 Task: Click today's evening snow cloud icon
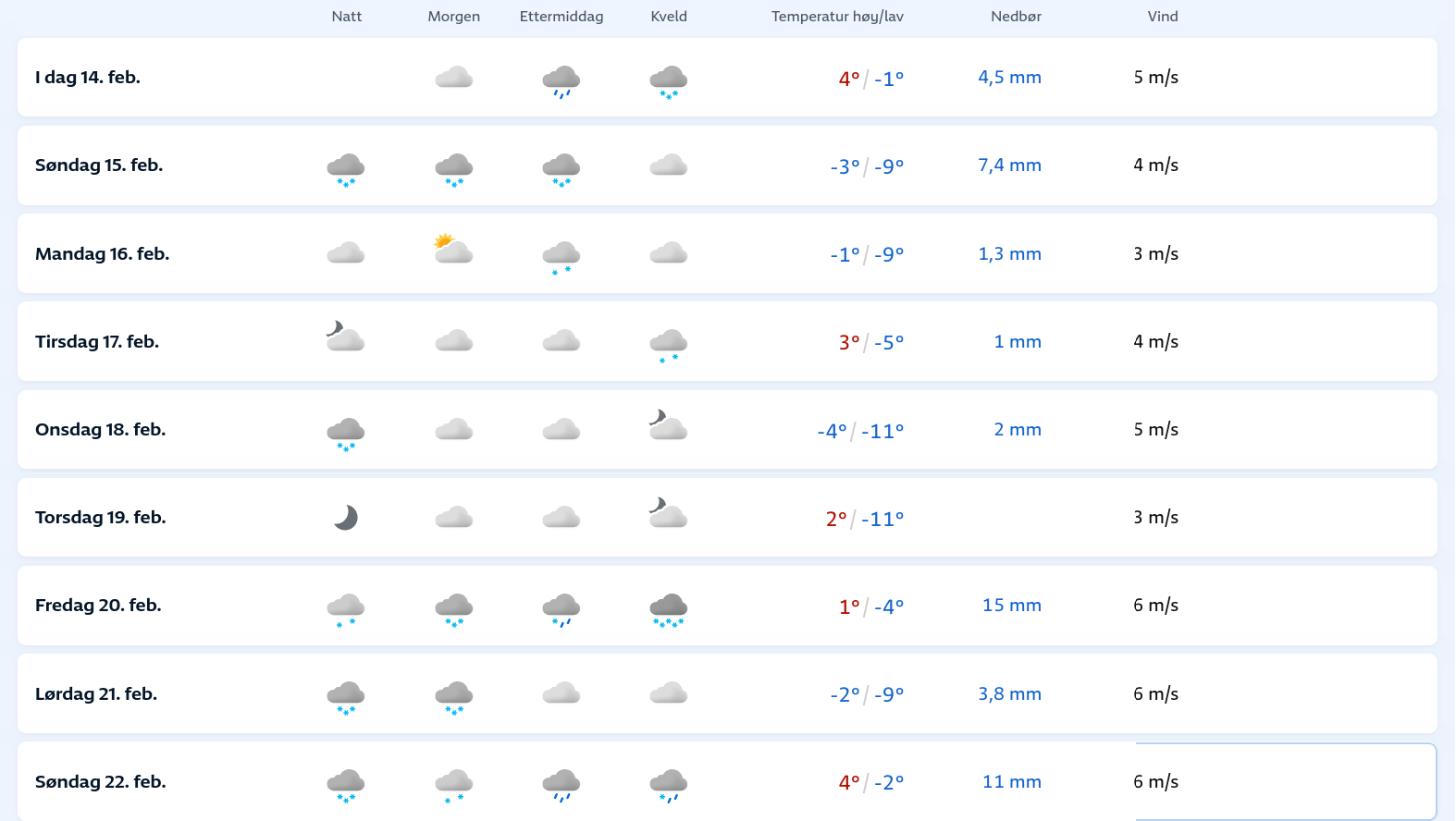669,81
